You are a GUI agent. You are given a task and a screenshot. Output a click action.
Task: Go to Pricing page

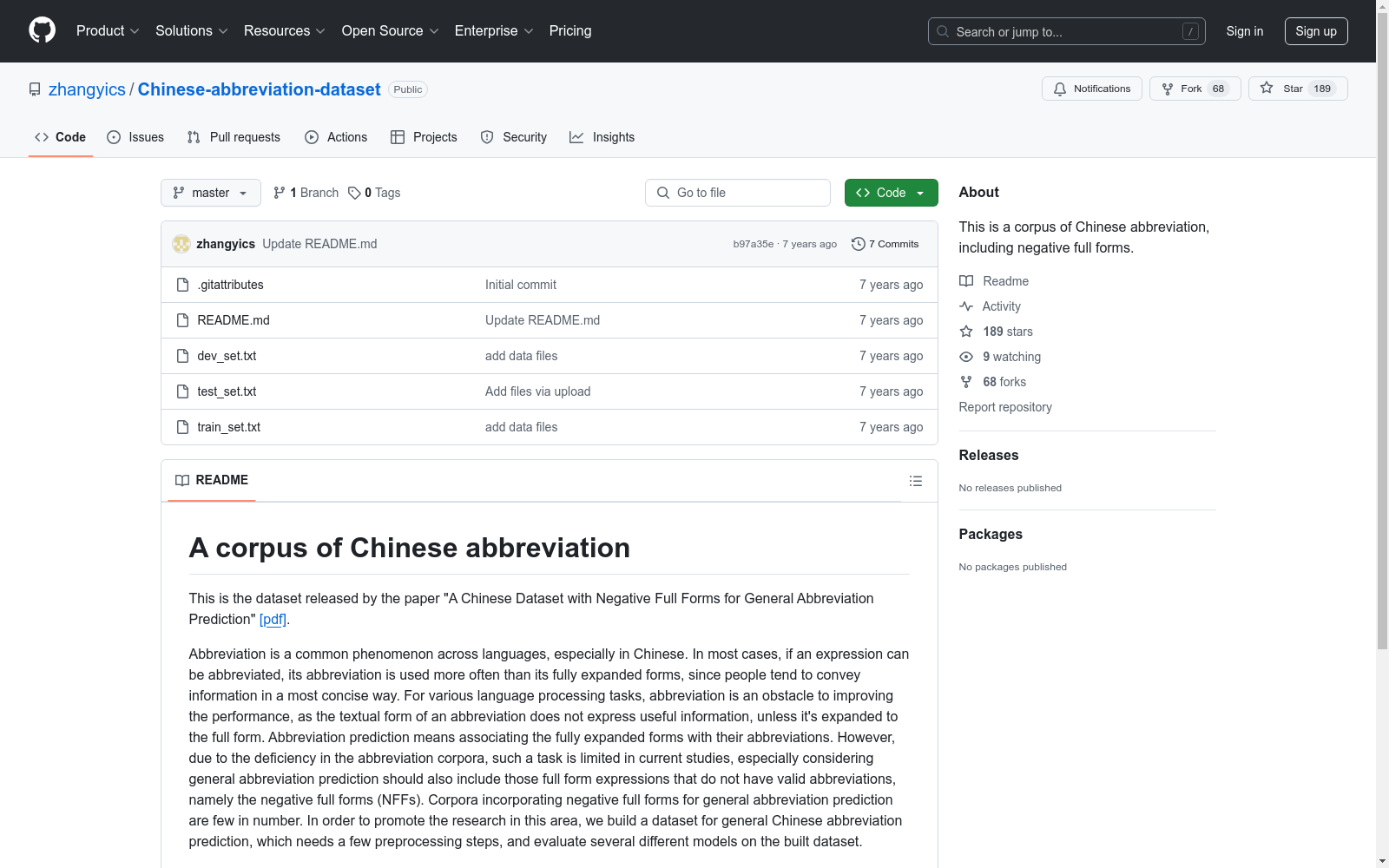[570, 30]
